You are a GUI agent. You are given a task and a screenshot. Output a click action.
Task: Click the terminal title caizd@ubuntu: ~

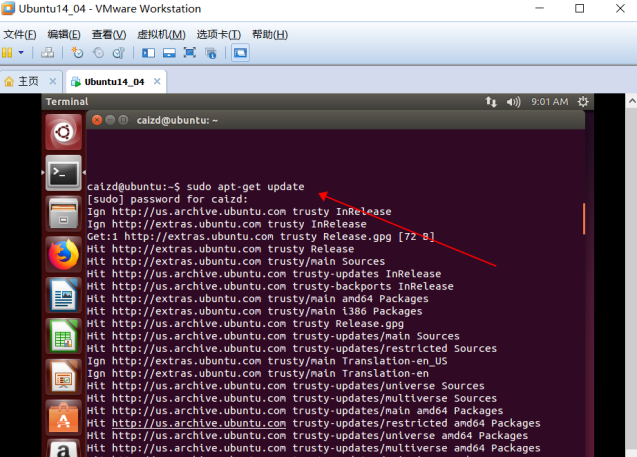click(x=177, y=120)
